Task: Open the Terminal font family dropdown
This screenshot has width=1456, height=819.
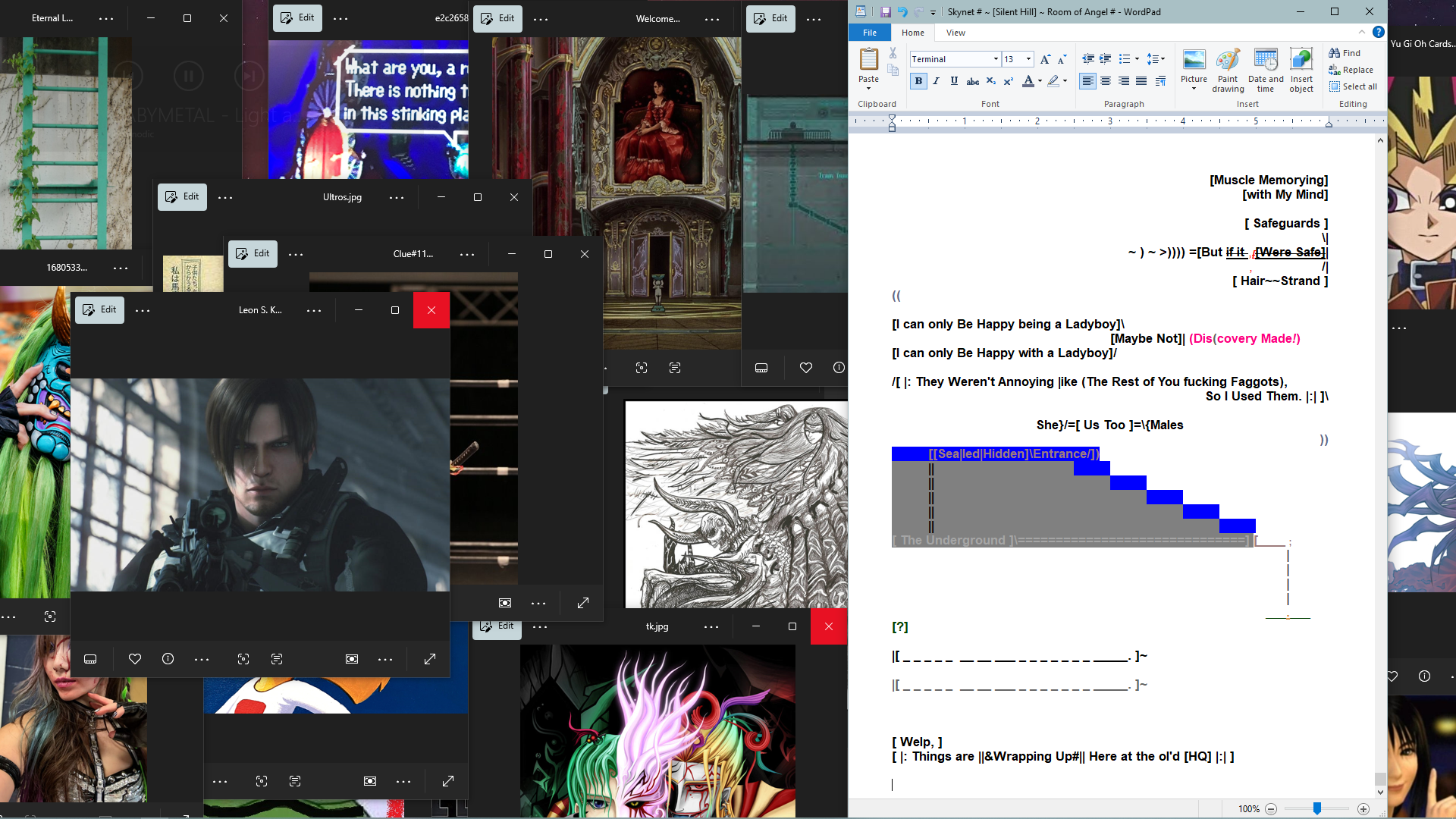Action: (x=995, y=59)
